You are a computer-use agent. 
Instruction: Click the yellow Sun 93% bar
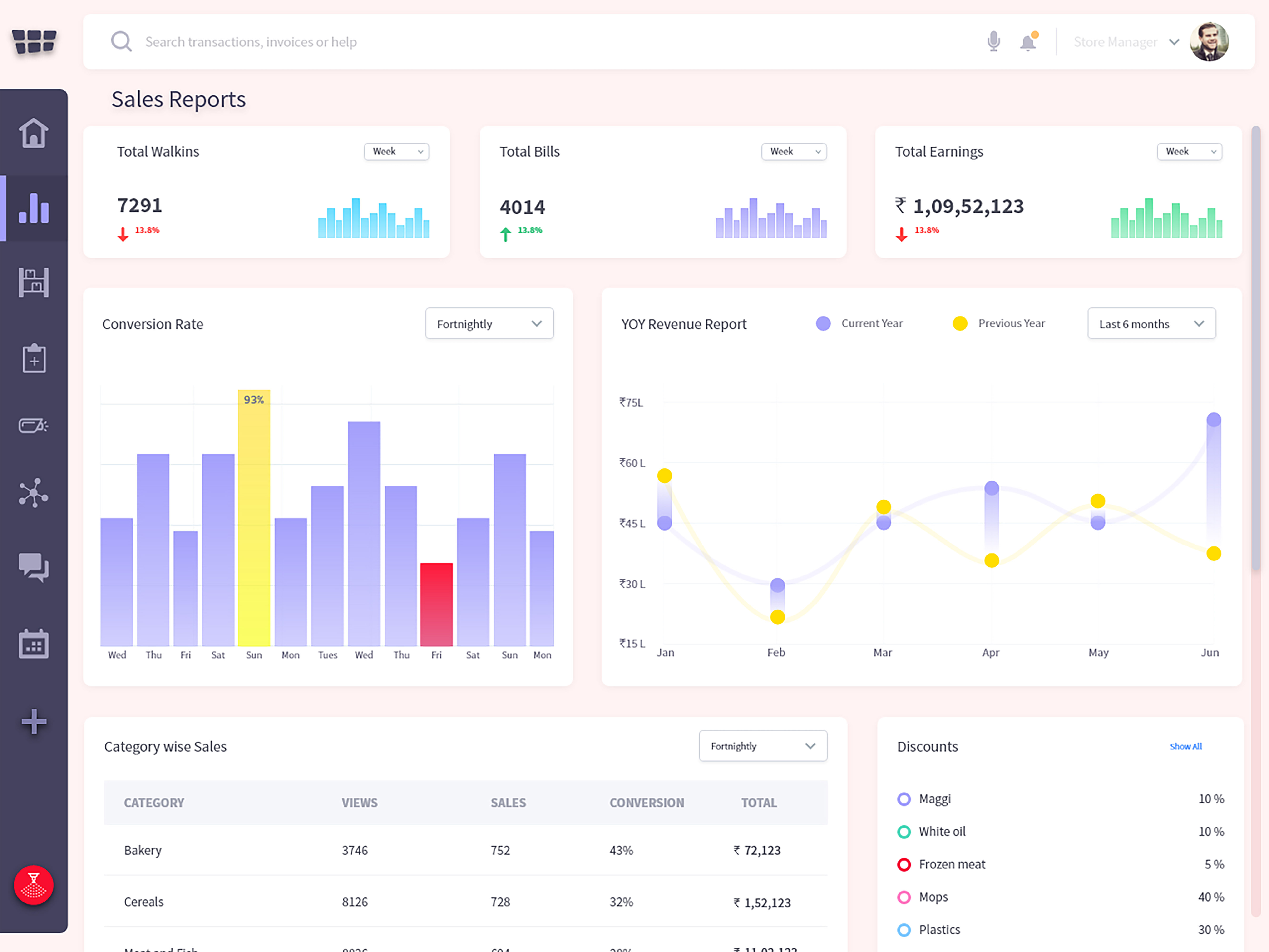tap(254, 518)
